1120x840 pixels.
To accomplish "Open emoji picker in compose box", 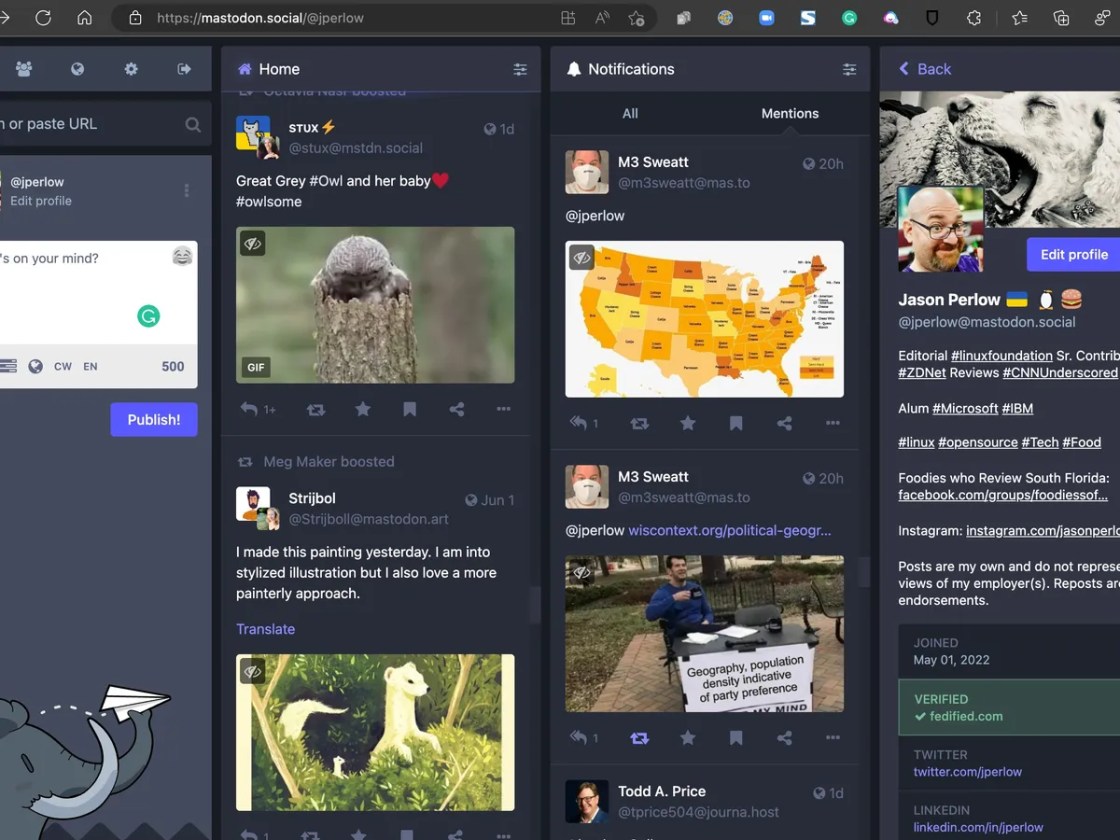I will [182, 256].
